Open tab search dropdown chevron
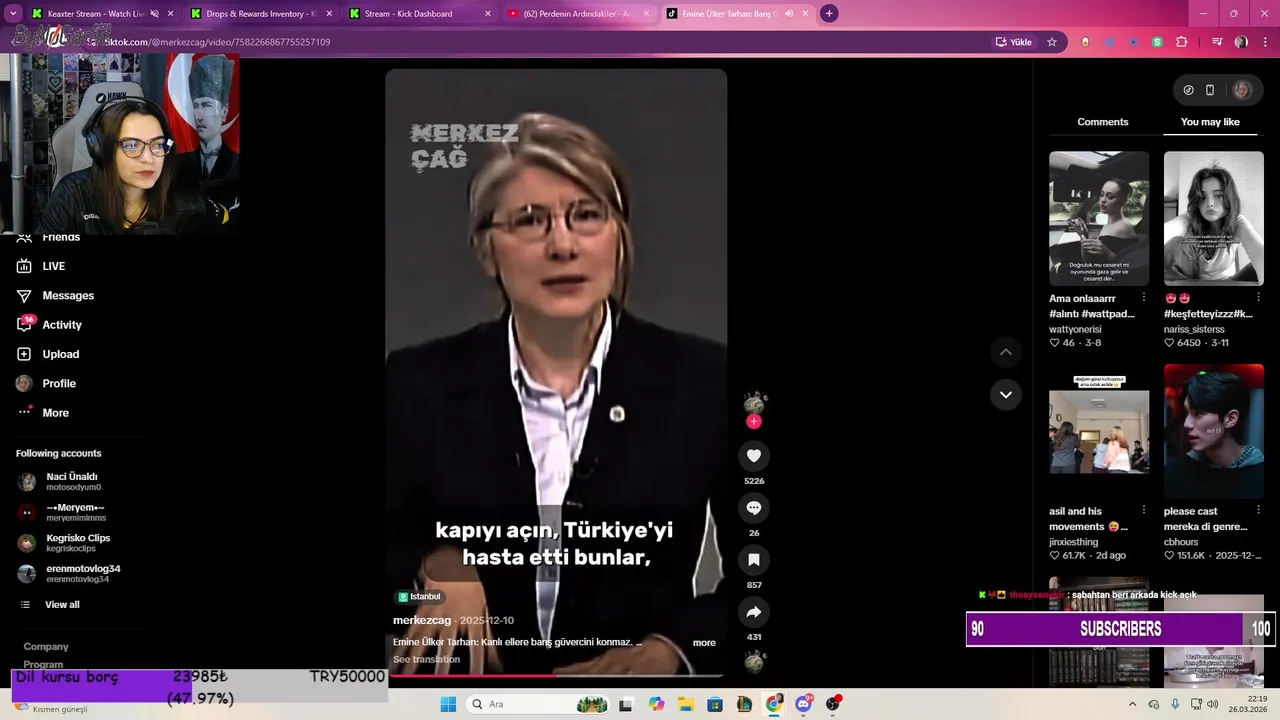This screenshot has height=720, width=1280. [x=13, y=14]
